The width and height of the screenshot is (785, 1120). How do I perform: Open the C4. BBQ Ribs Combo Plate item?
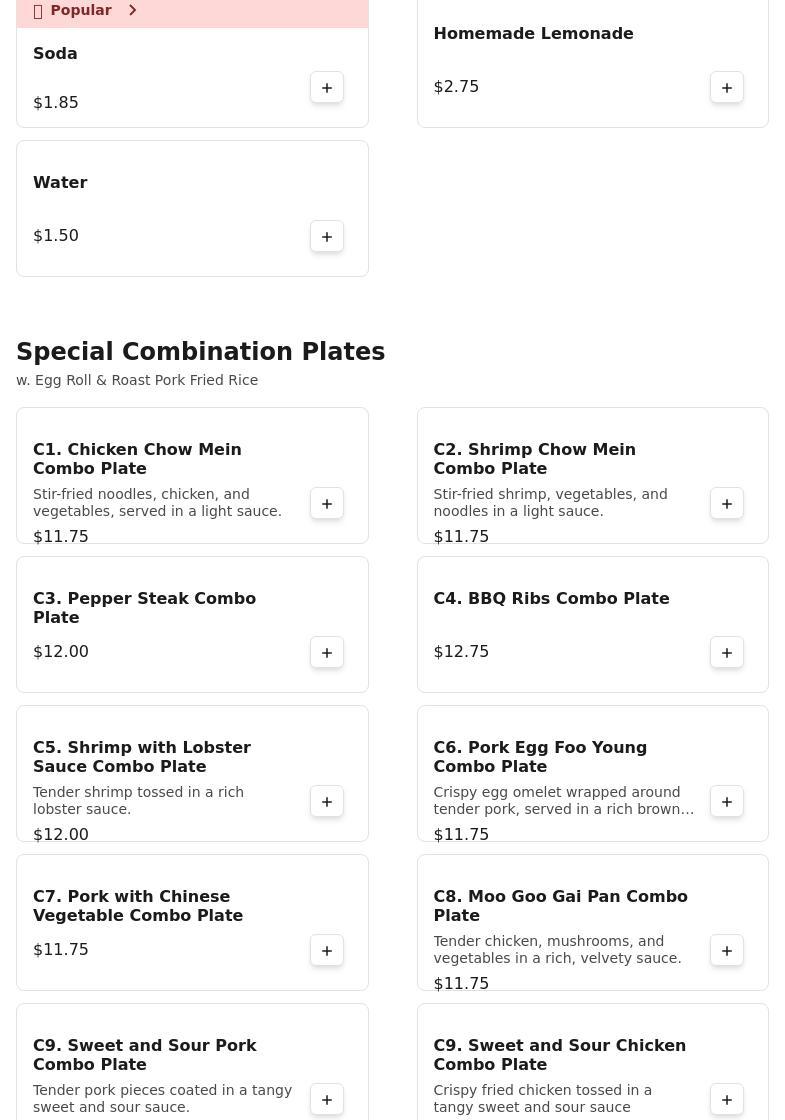click(551, 599)
